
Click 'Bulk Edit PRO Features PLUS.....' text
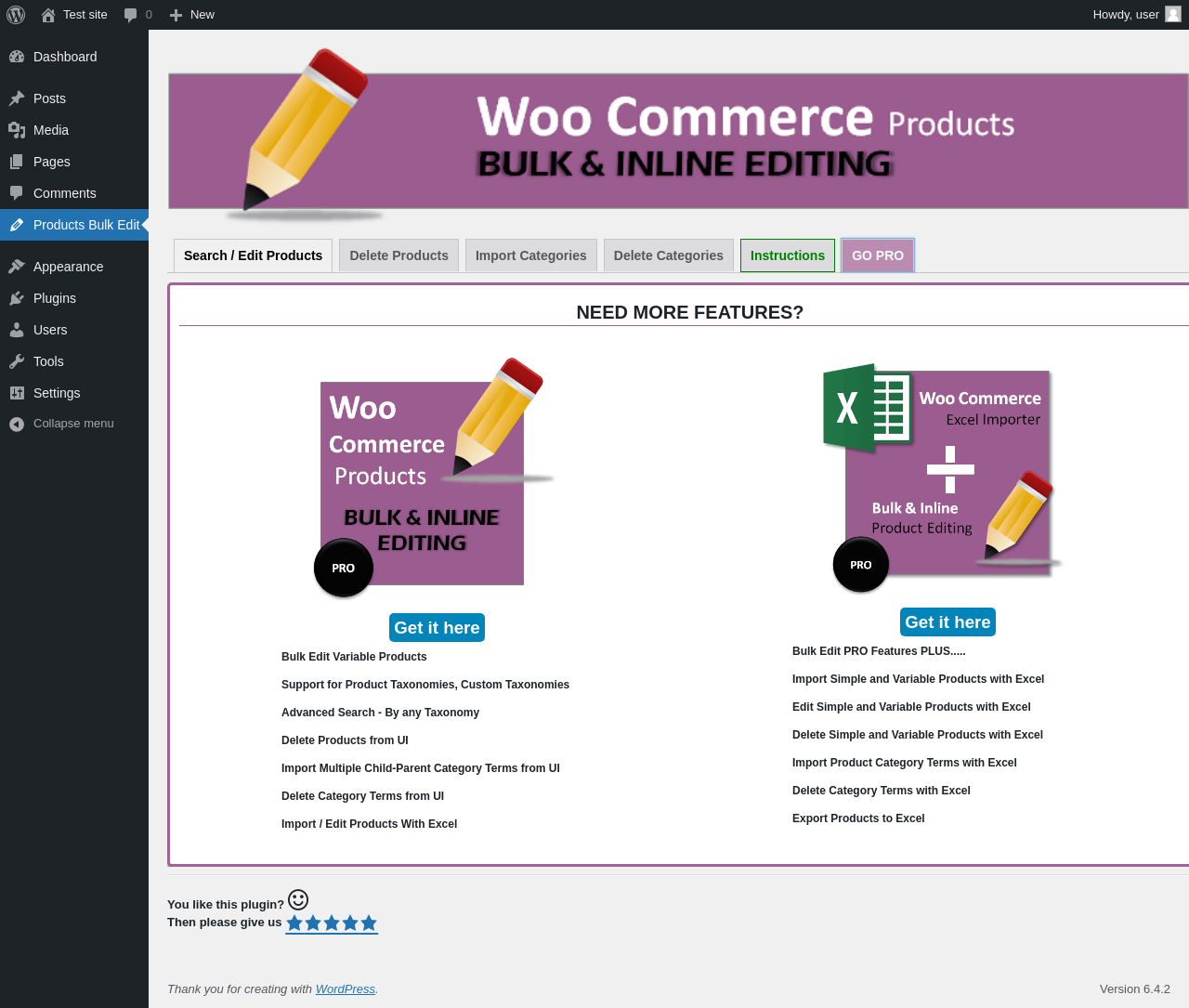(x=879, y=651)
